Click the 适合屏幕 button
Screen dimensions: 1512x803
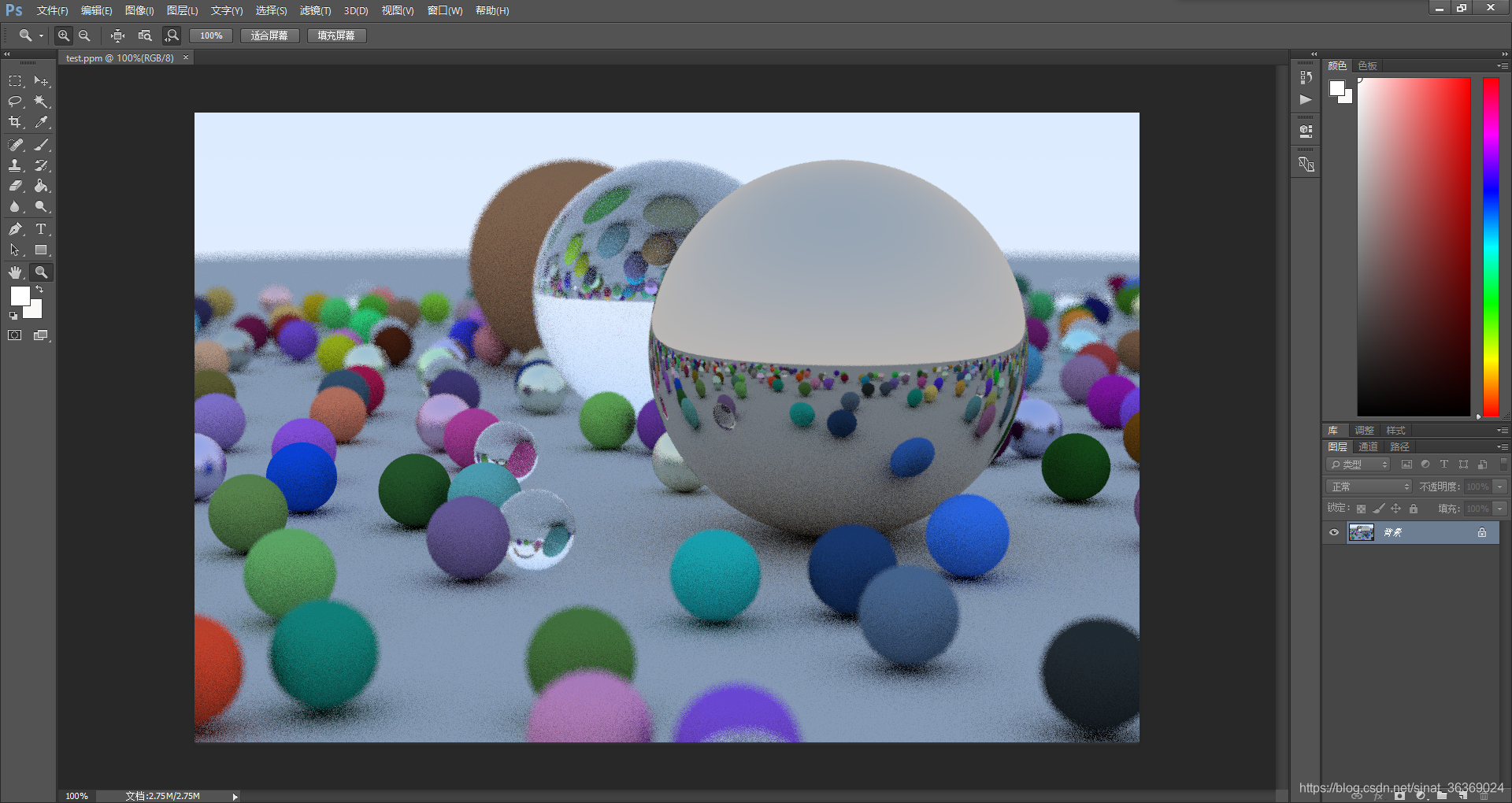point(269,35)
